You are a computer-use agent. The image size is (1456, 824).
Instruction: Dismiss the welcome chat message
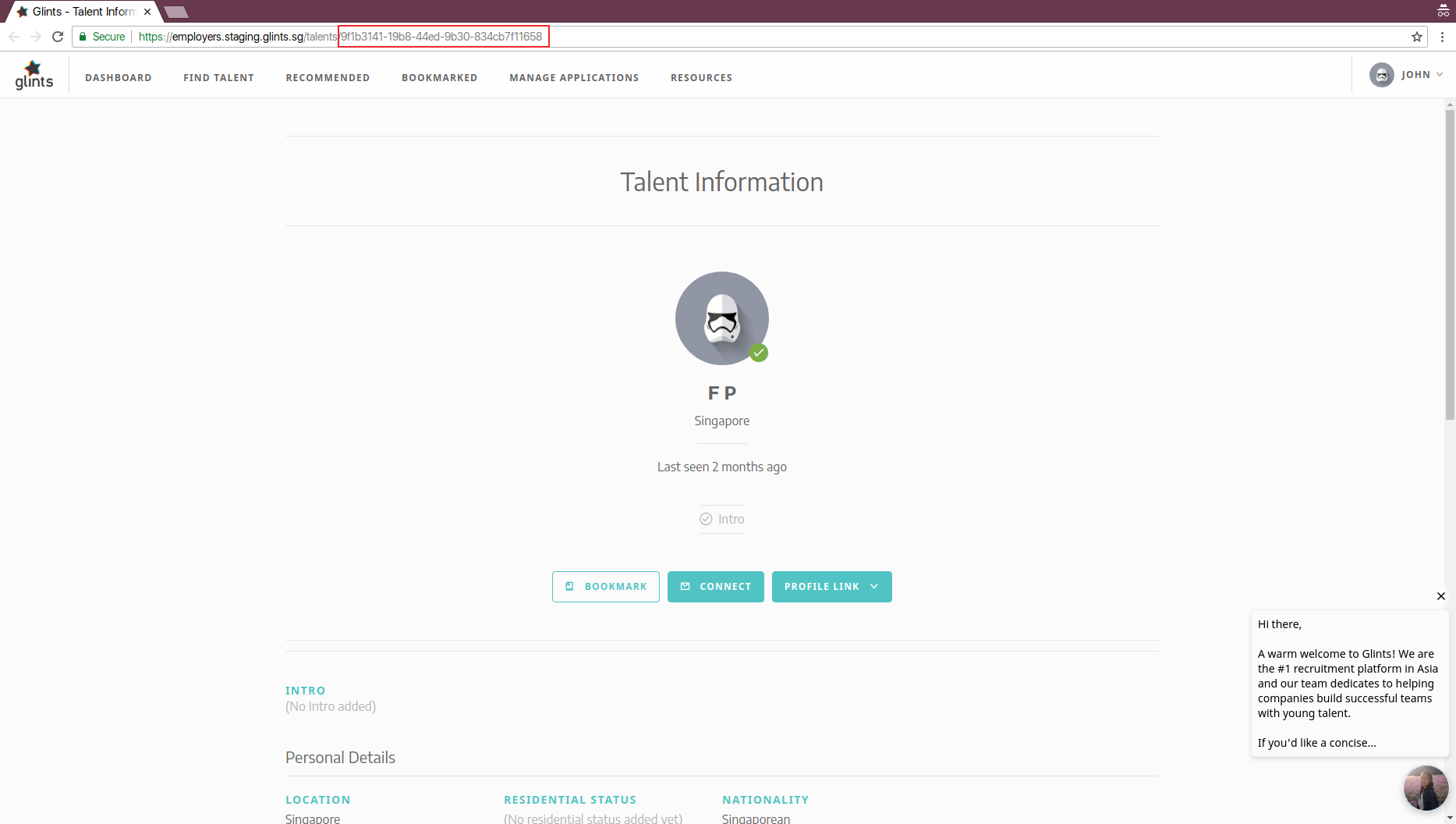tap(1440, 596)
